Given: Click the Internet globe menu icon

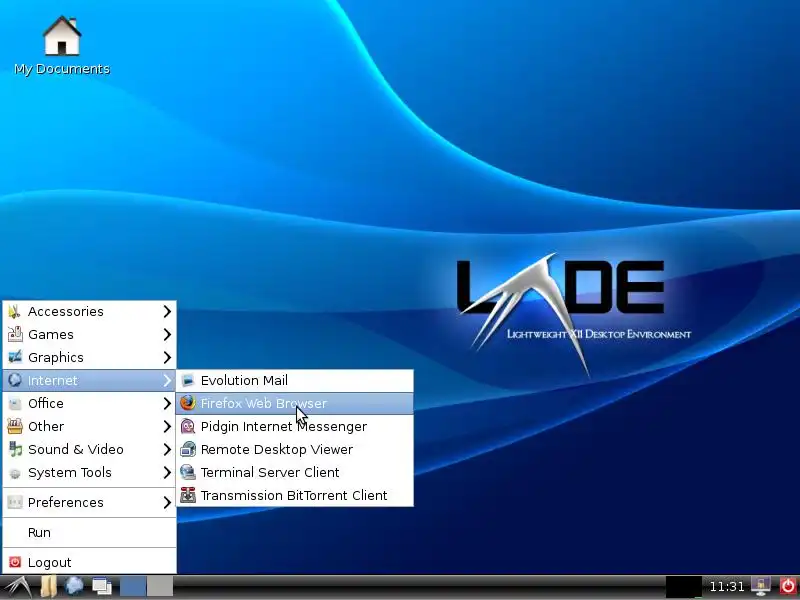Looking at the screenshot, I should click(x=15, y=380).
